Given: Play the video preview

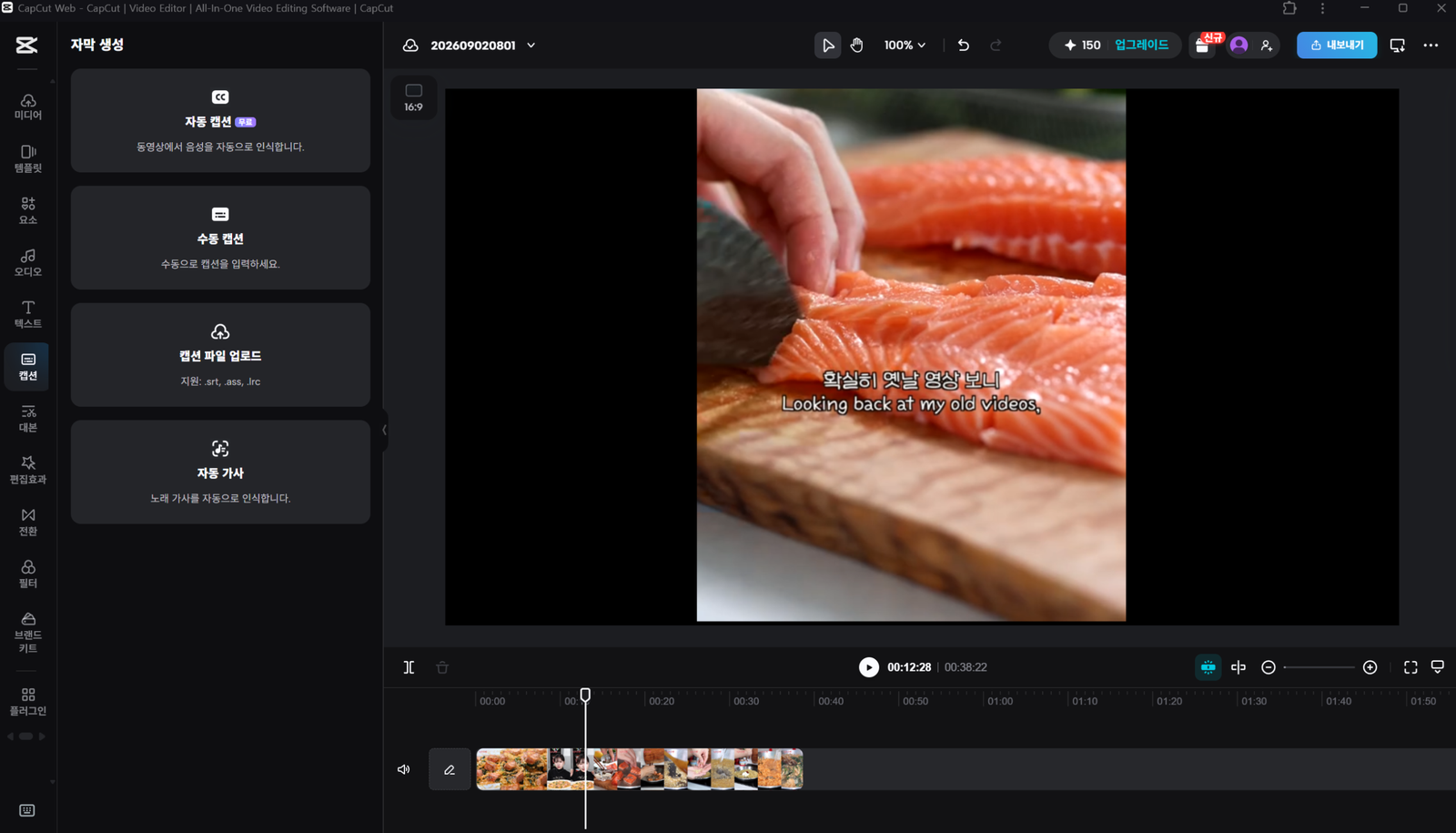Looking at the screenshot, I should tap(869, 667).
